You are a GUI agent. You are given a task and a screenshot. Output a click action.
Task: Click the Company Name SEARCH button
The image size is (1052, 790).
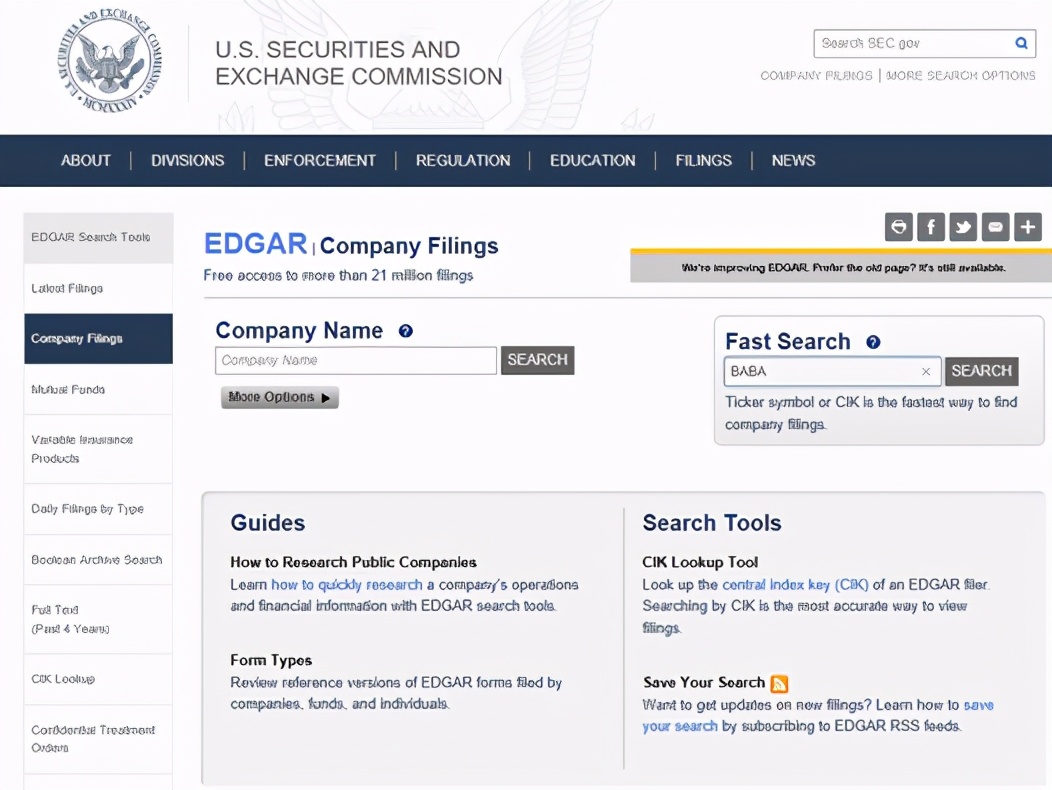[x=537, y=360]
